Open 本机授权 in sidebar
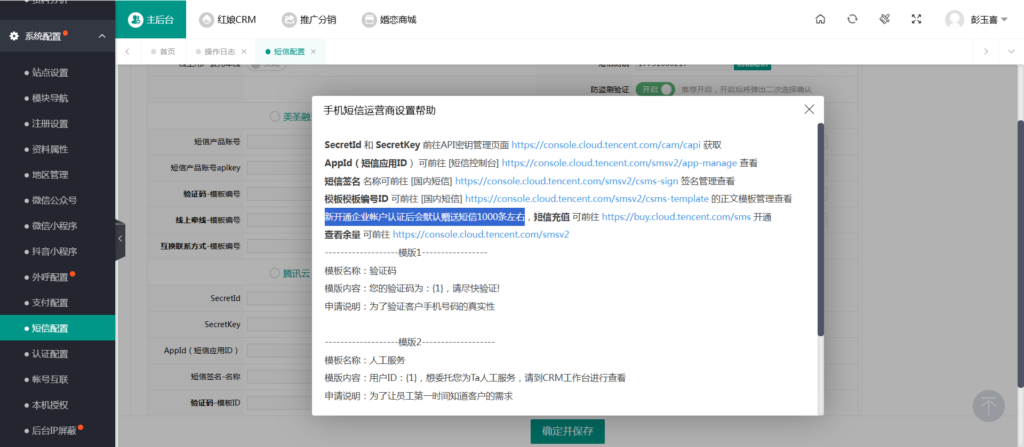The image size is (1024, 447). [x=50, y=405]
